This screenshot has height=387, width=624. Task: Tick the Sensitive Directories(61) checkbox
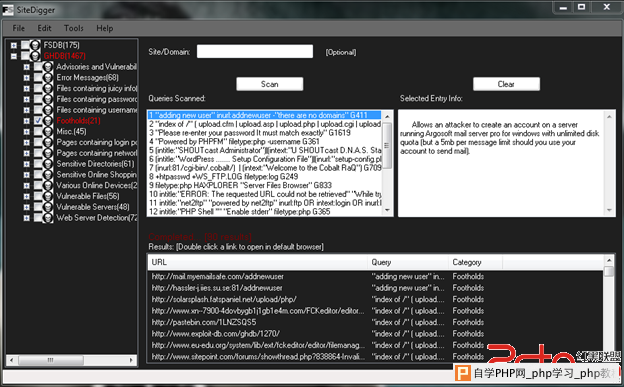(x=38, y=164)
